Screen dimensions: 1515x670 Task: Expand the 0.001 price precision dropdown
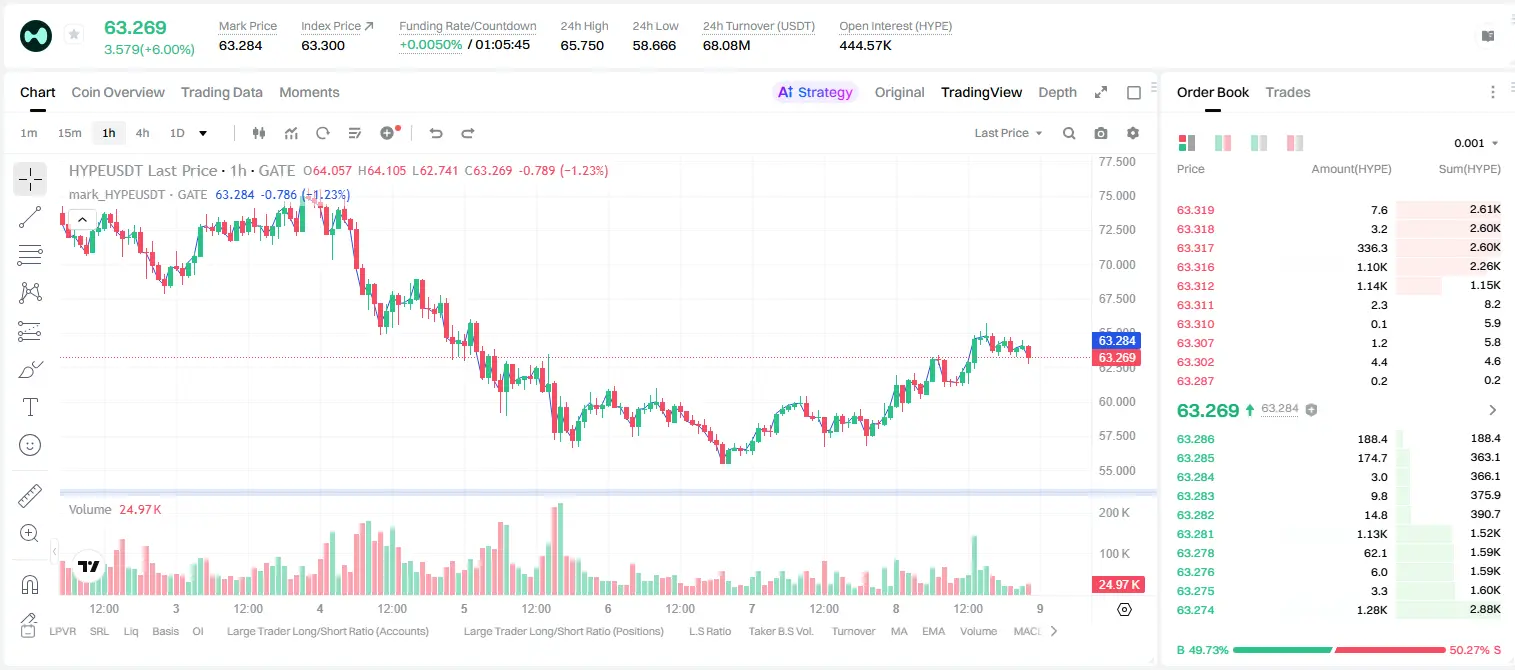(1476, 143)
